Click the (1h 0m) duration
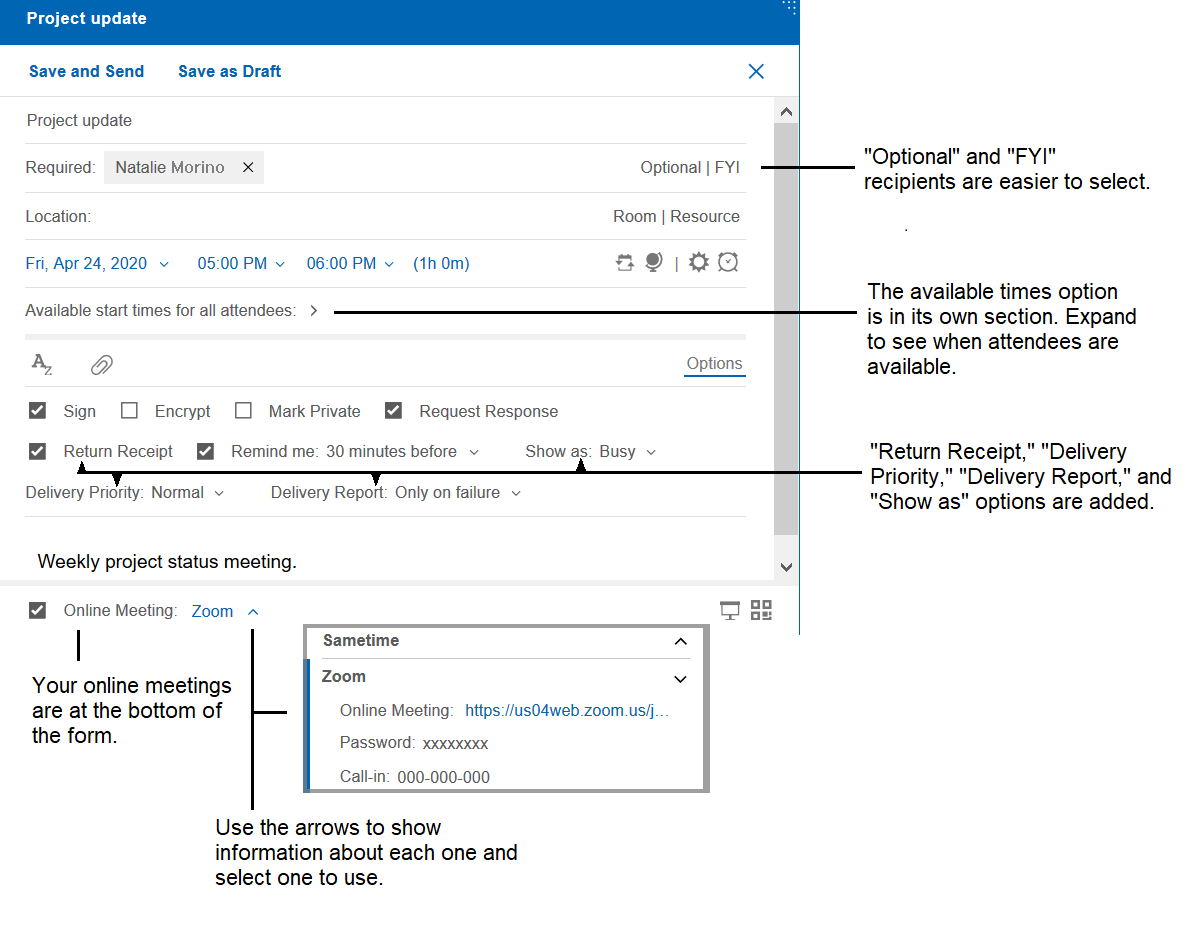The height and width of the screenshot is (947, 1195). [x=441, y=264]
